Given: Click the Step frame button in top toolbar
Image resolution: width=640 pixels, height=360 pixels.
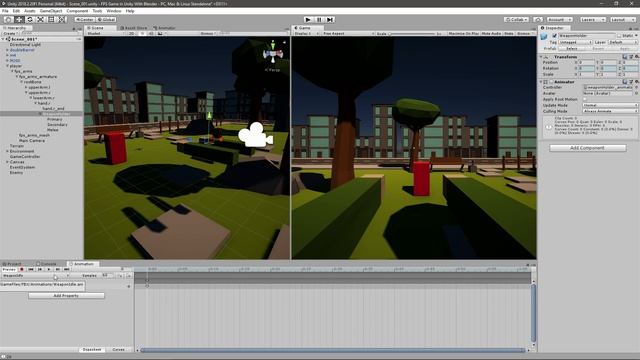Looking at the screenshot, I should (330, 19).
